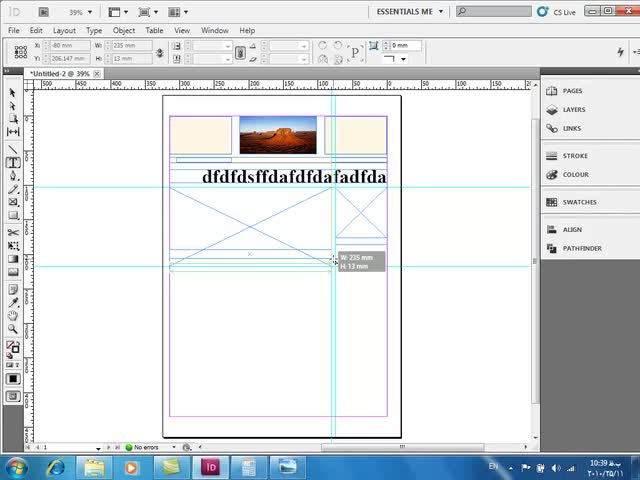Select the Page tool
The width and height of the screenshot is (640, 480).
click(x=13, y=119)
